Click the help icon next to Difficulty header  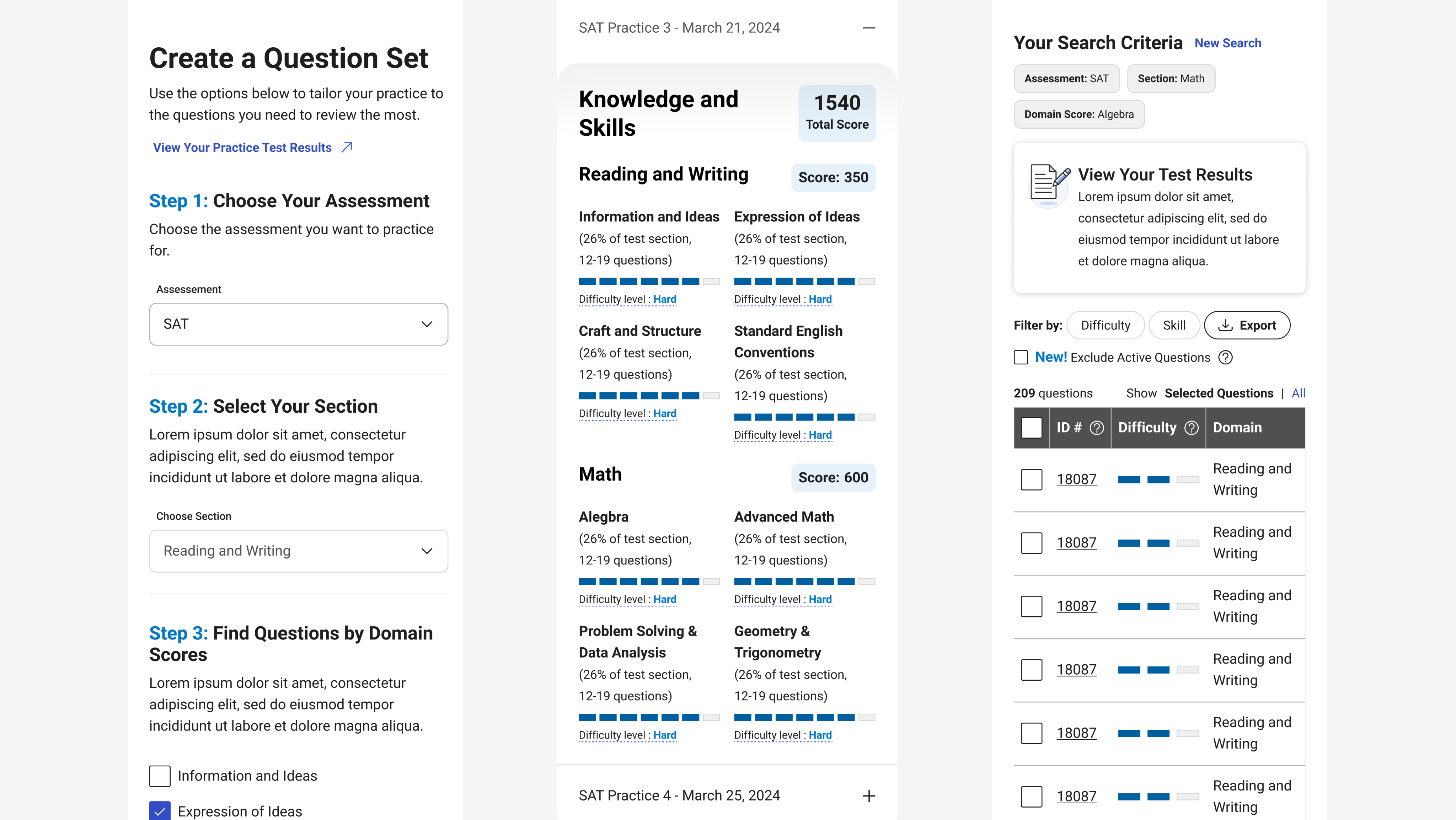coord(1192,428)
